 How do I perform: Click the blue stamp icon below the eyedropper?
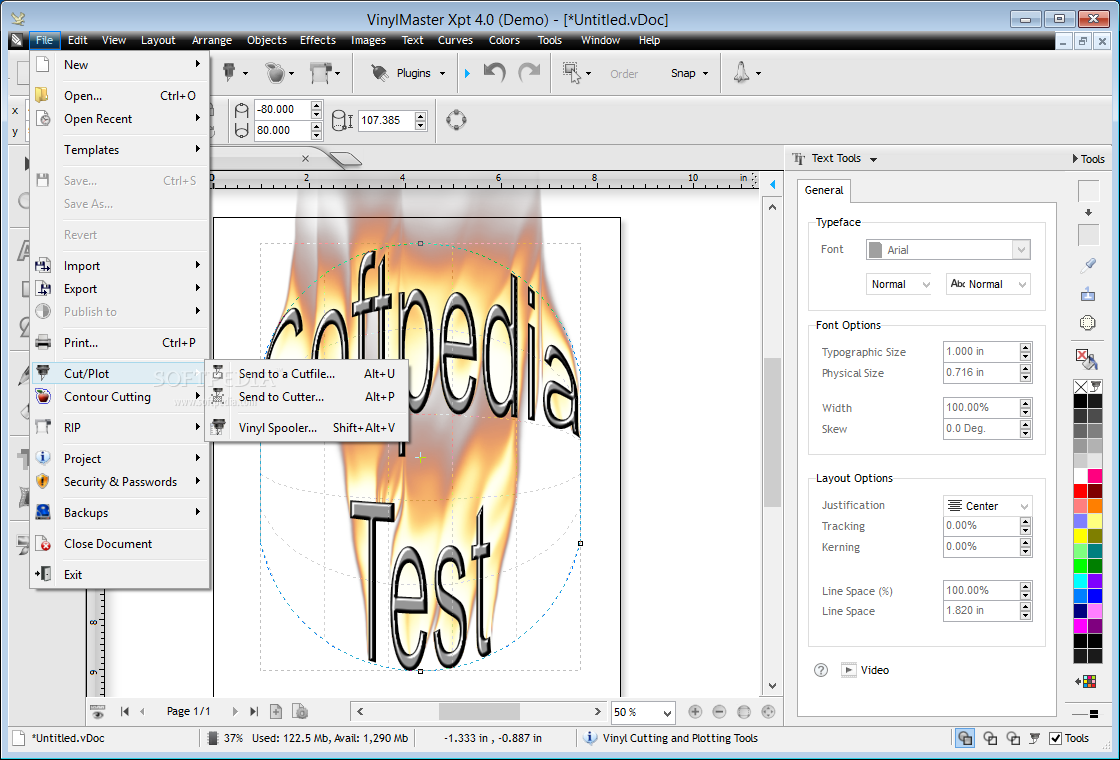[1088, 294]
